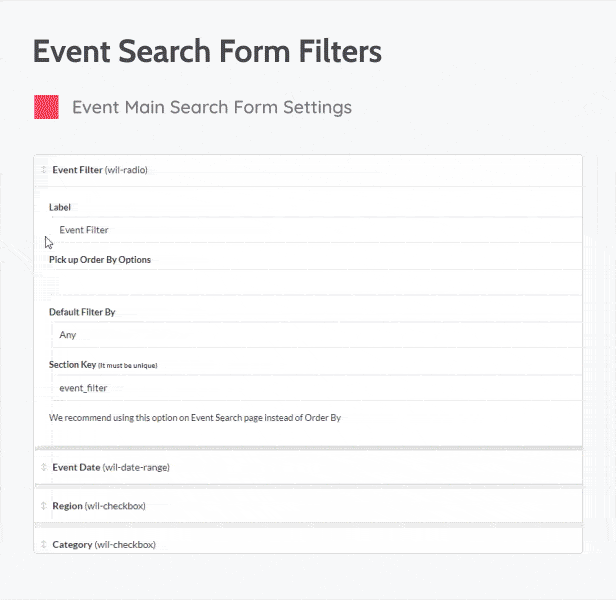This screenshot has height=600, width=616.
Task: Click the red square settings icon
Action: click(x=46, y=107)
